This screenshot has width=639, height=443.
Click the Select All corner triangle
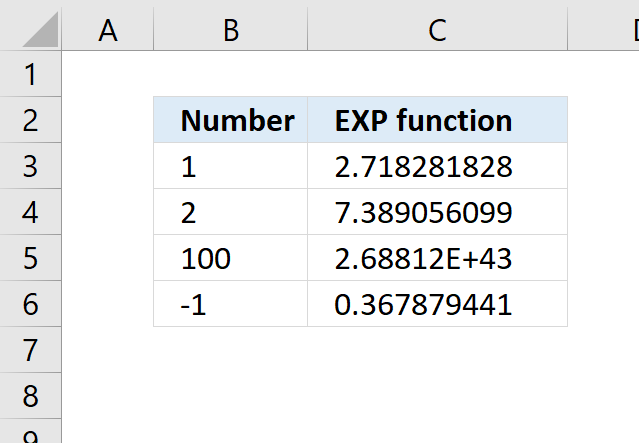[40, 30]
